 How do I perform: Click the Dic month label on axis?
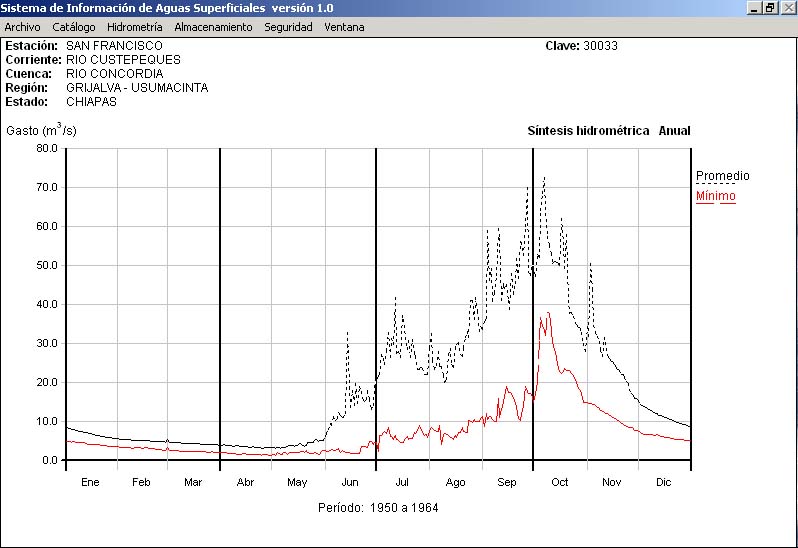click(663, 482)
